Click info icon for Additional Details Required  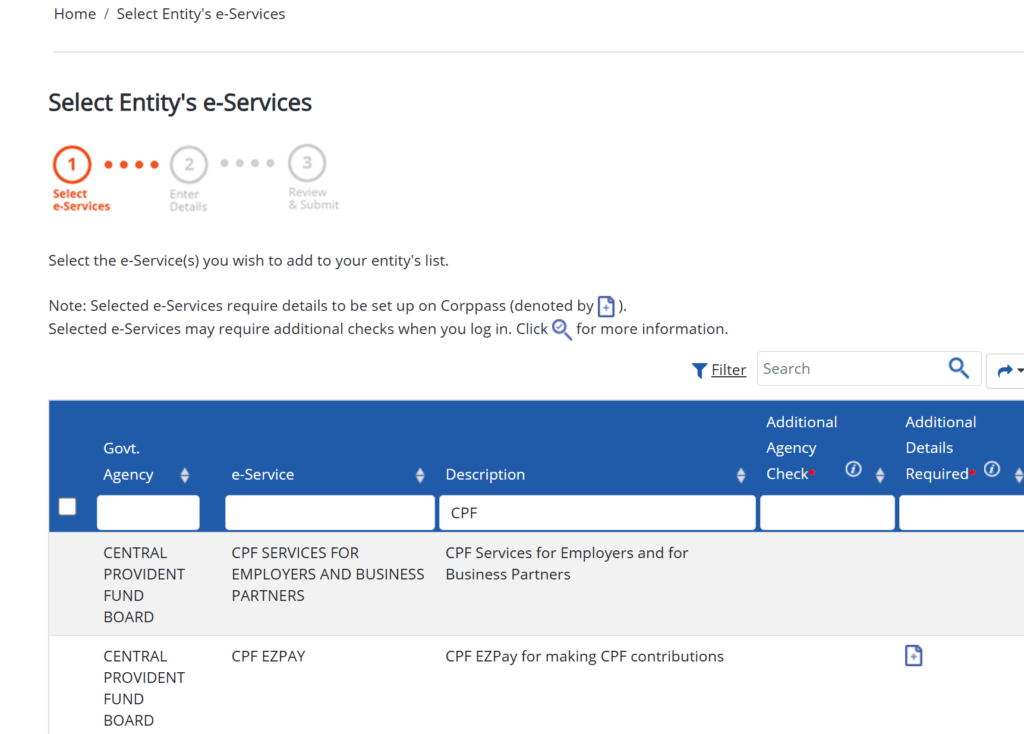click(991, 469)
